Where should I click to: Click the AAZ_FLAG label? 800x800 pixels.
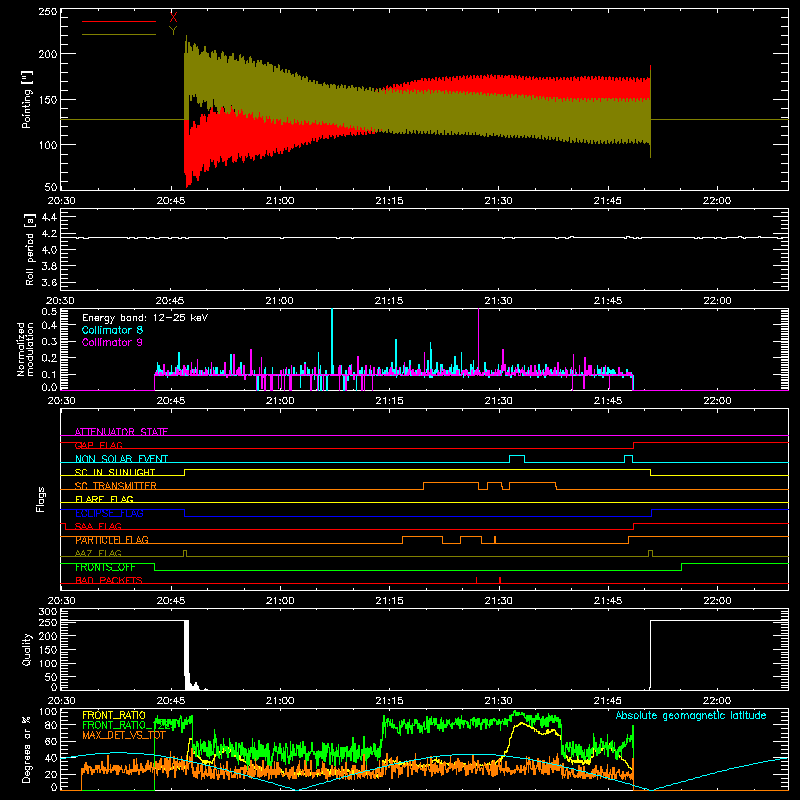pos(98,553)
